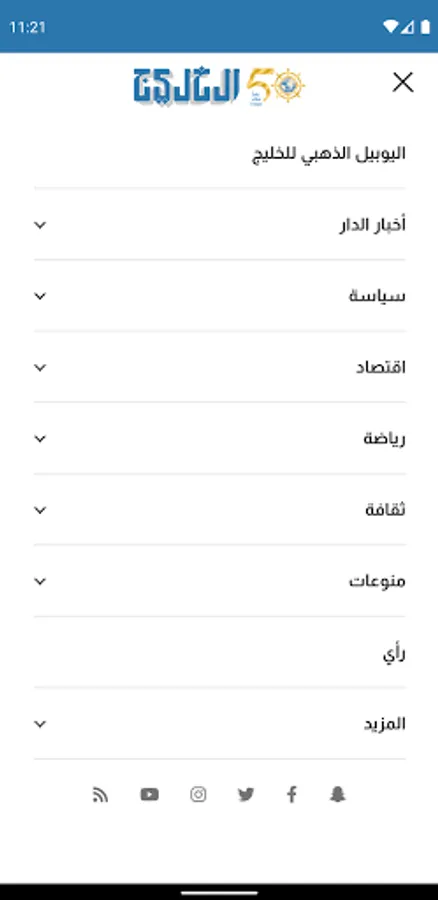Expand the أخبار الدار section chevron

pos(40,225)
